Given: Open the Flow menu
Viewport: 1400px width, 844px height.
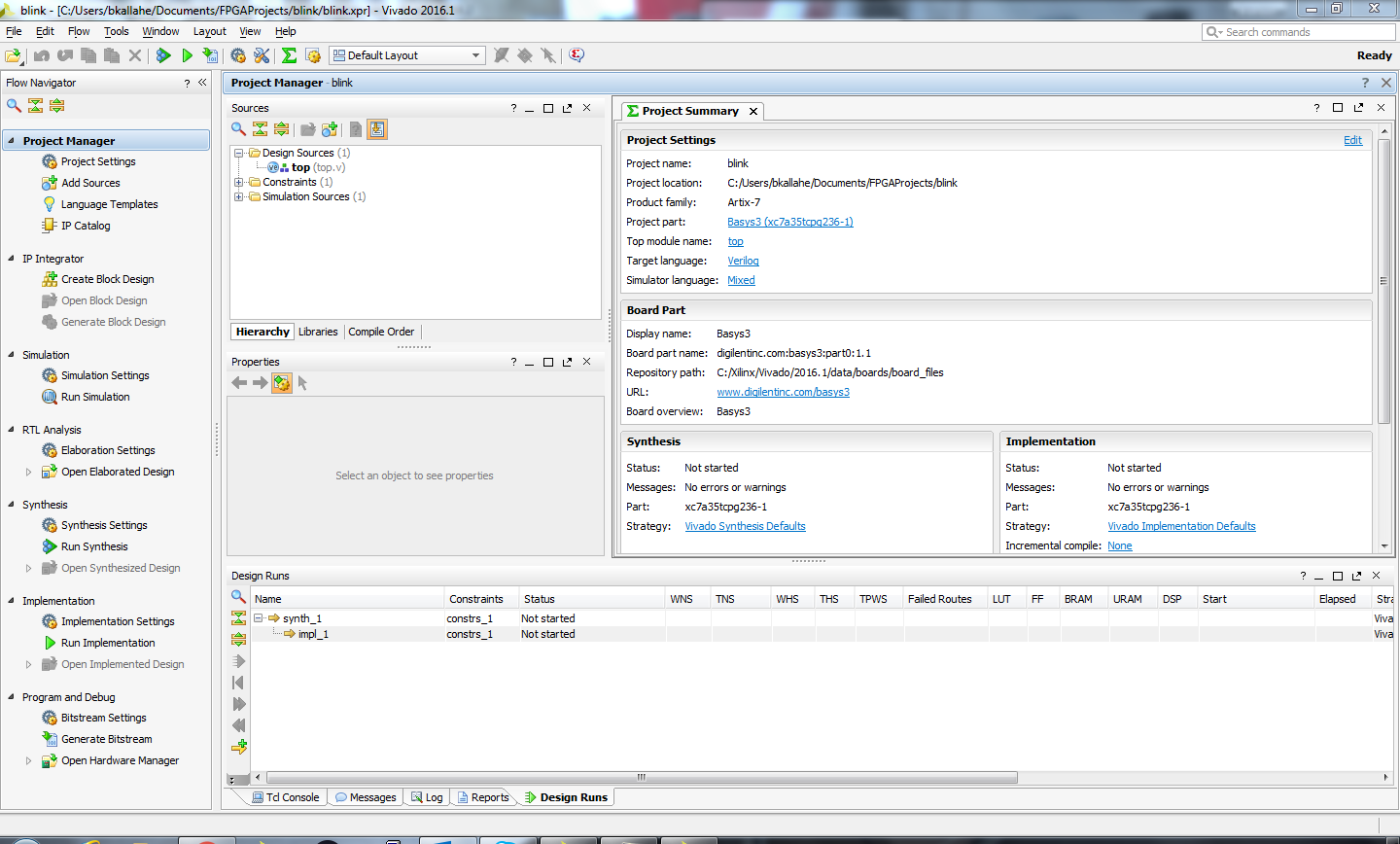Looking at the screenshot, I should (x=79, y=31).
